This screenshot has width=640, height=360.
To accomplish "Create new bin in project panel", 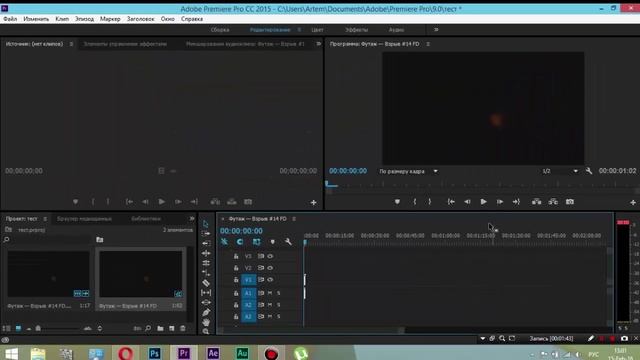I will (160, 328).
